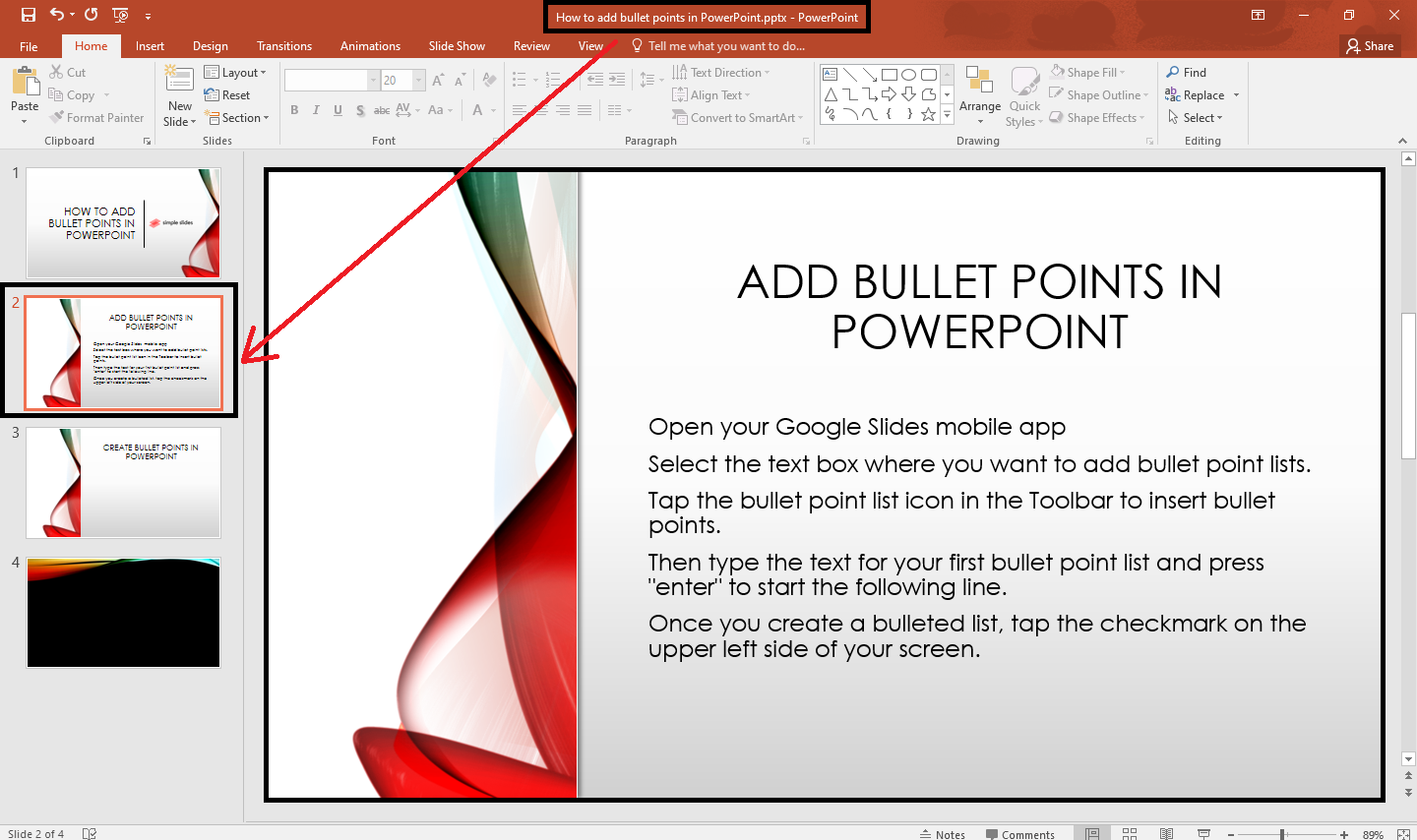
Task: Select the 5-point Star shape
Action: (x=929, y=114)
